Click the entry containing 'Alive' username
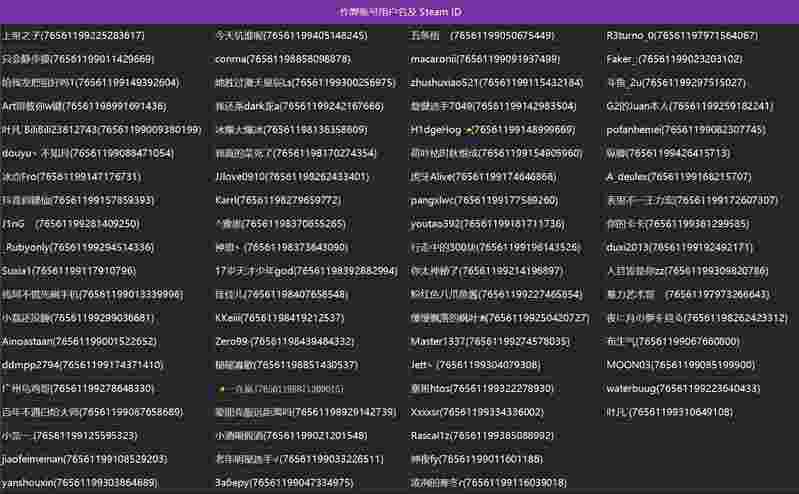The width and height of the screenshot is (799, 494). pos(484,177)
